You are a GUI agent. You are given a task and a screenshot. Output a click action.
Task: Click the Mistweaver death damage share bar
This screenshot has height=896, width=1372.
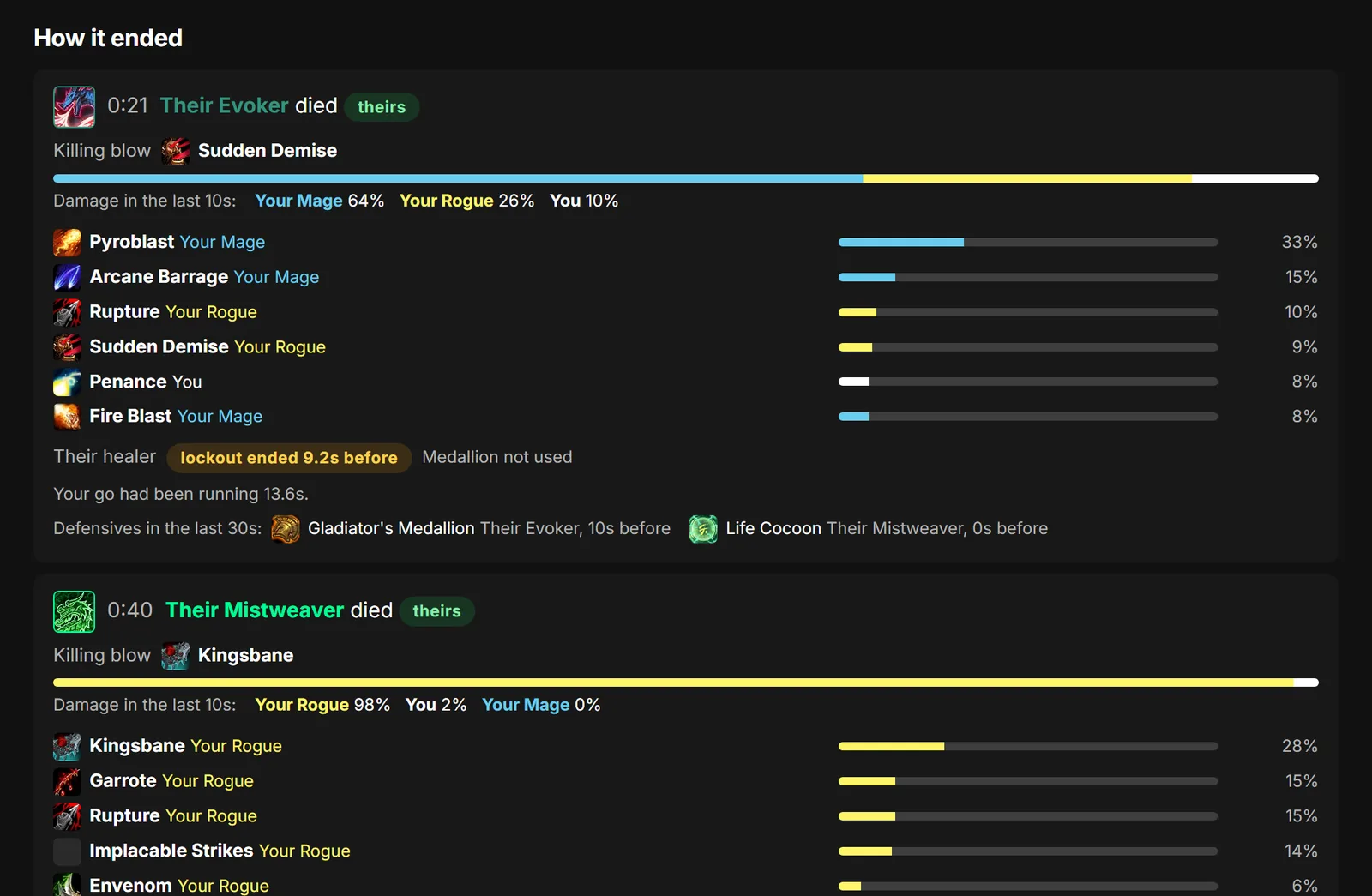[x=686, y=683]
